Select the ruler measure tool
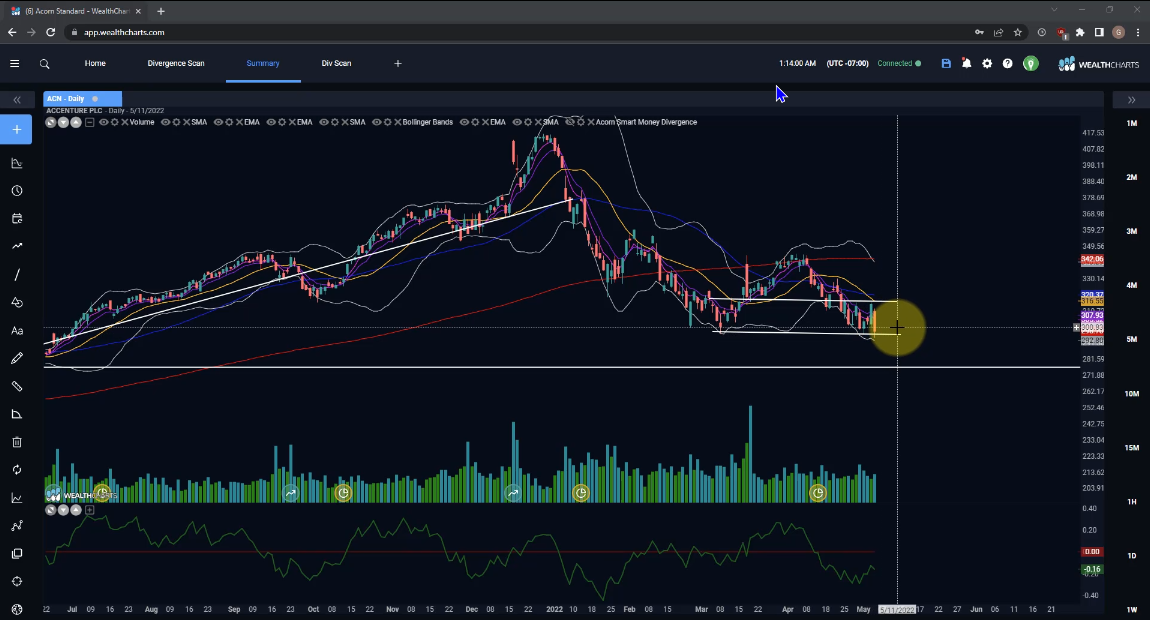Screen dimensions: 1150x620 click(17, 386)
